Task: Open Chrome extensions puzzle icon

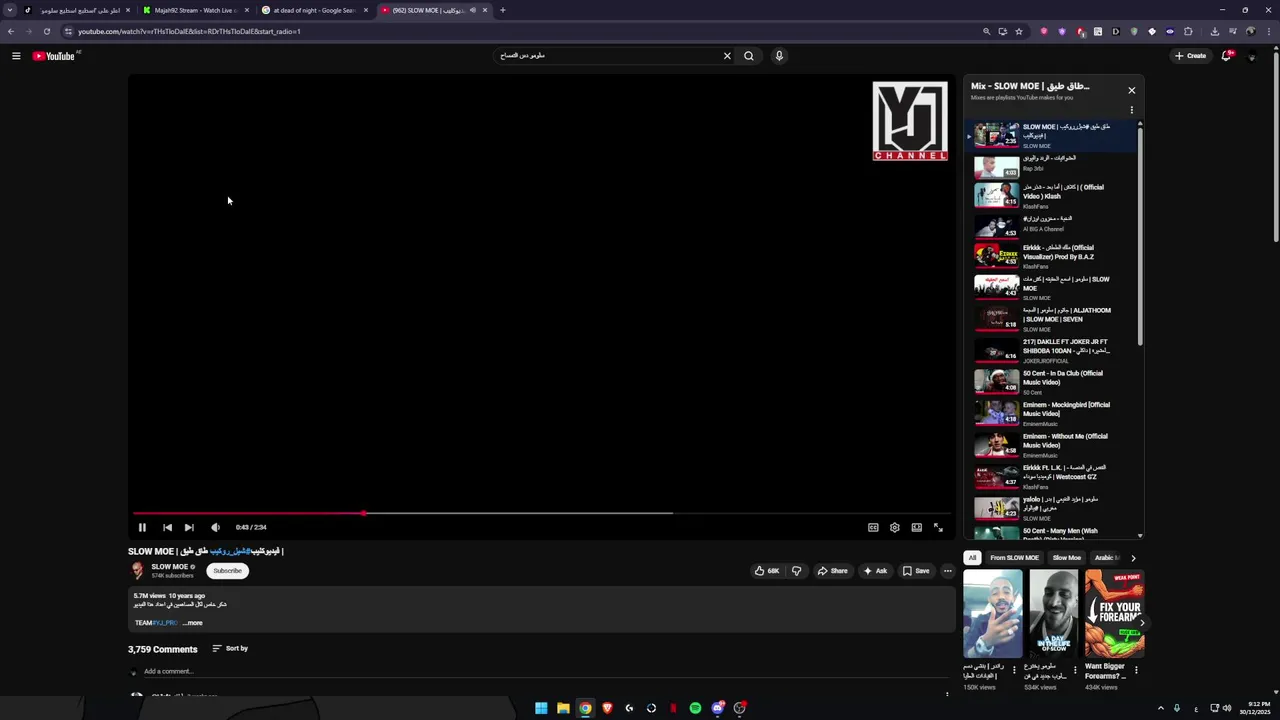Action: point(1188,31)
